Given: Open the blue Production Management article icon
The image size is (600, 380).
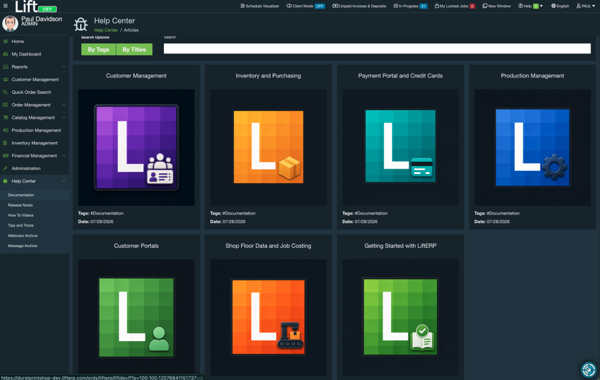Looking at the screenshot, I should 532,147.
